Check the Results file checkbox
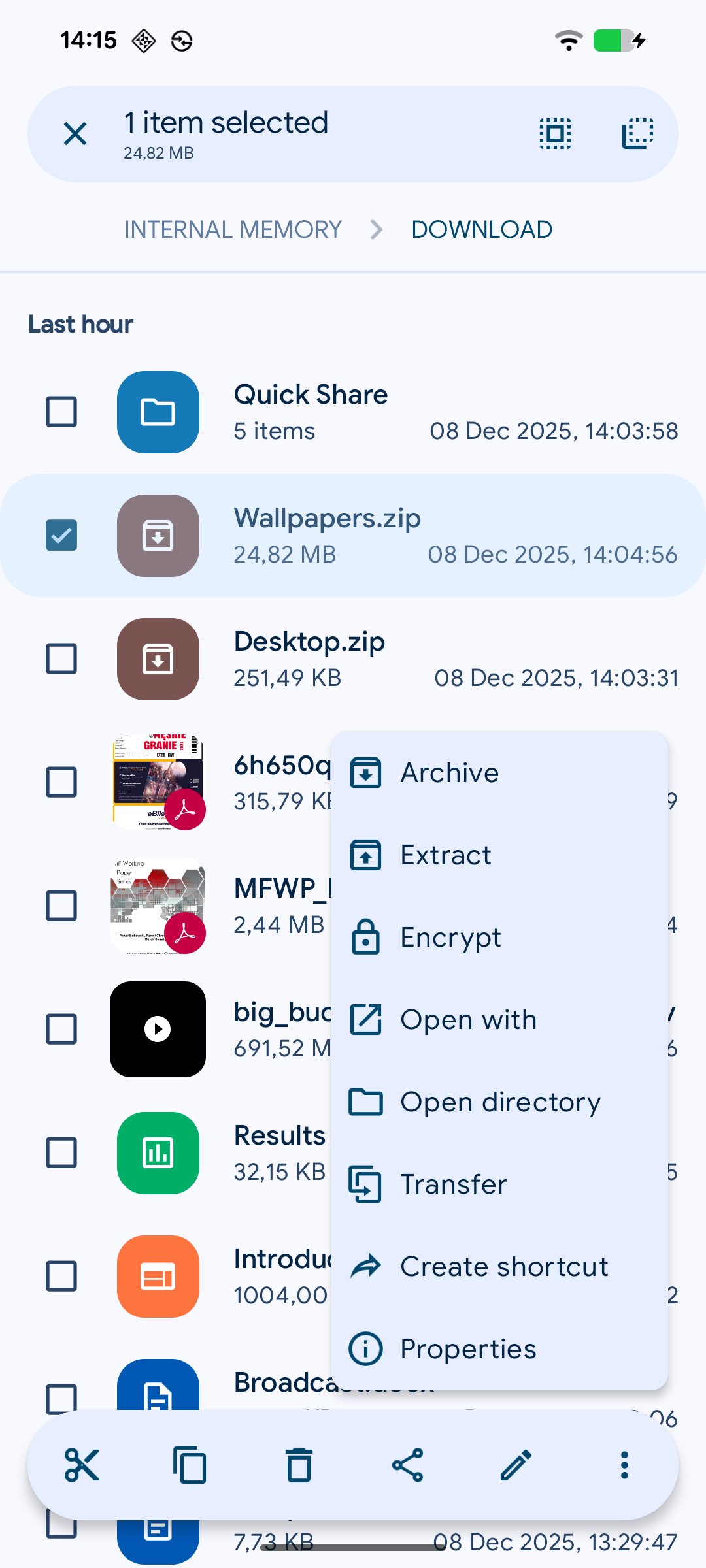This screenshot has height=1568, width=706. pos(61,1152)
